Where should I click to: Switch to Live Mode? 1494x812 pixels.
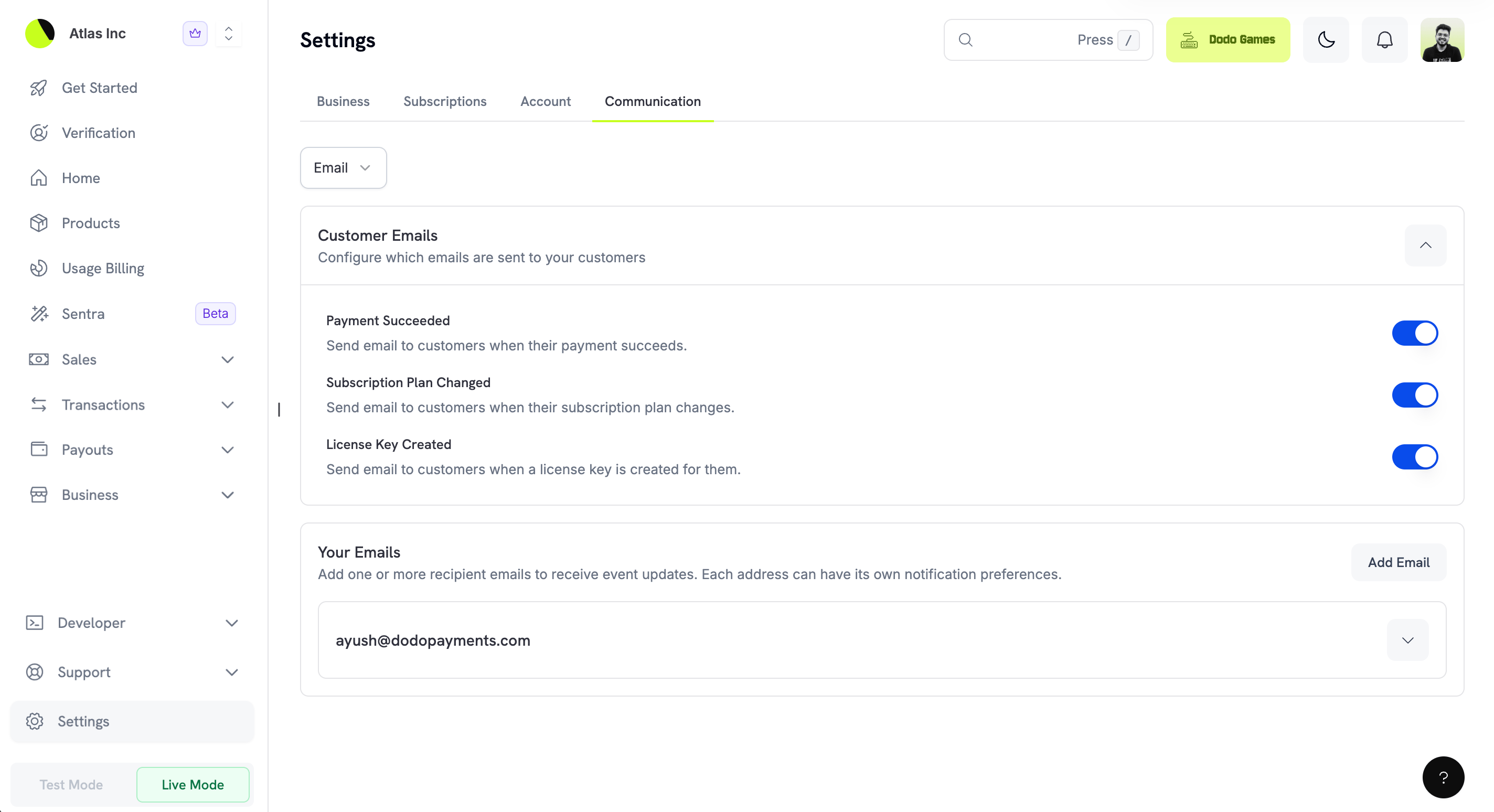(x=193, y=785)
